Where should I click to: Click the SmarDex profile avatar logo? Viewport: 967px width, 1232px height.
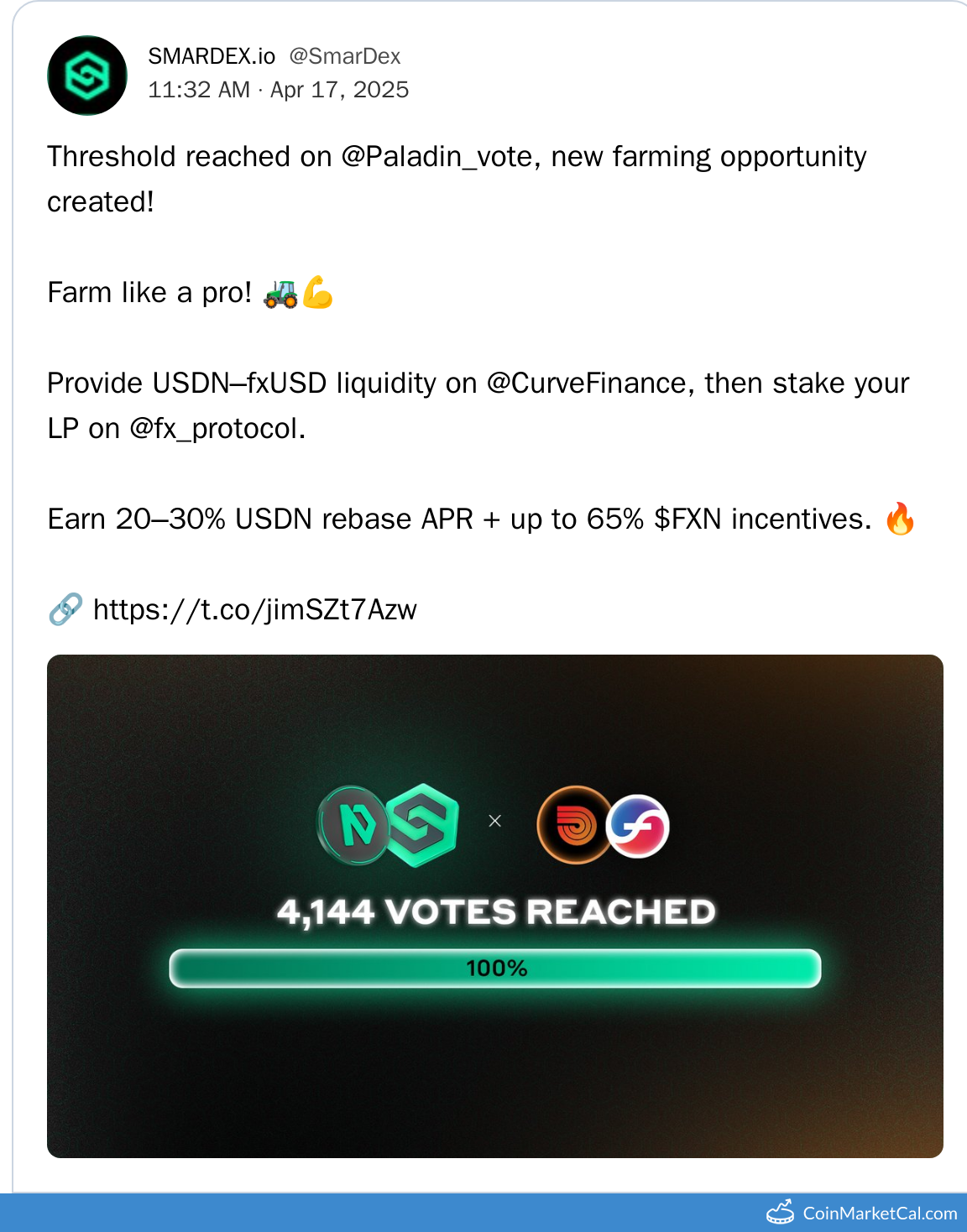pyautogui.click(x=87, y=76)
